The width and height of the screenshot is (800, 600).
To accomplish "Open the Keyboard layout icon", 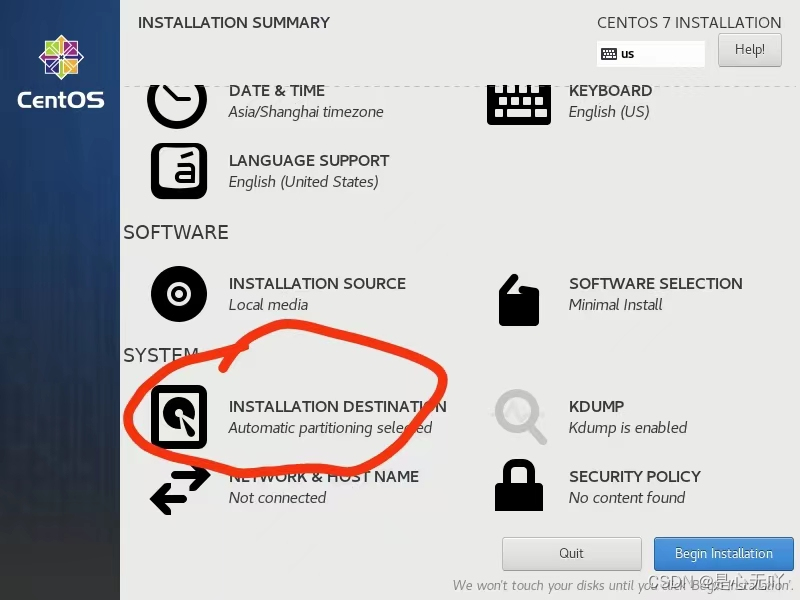I will (519, 105).
